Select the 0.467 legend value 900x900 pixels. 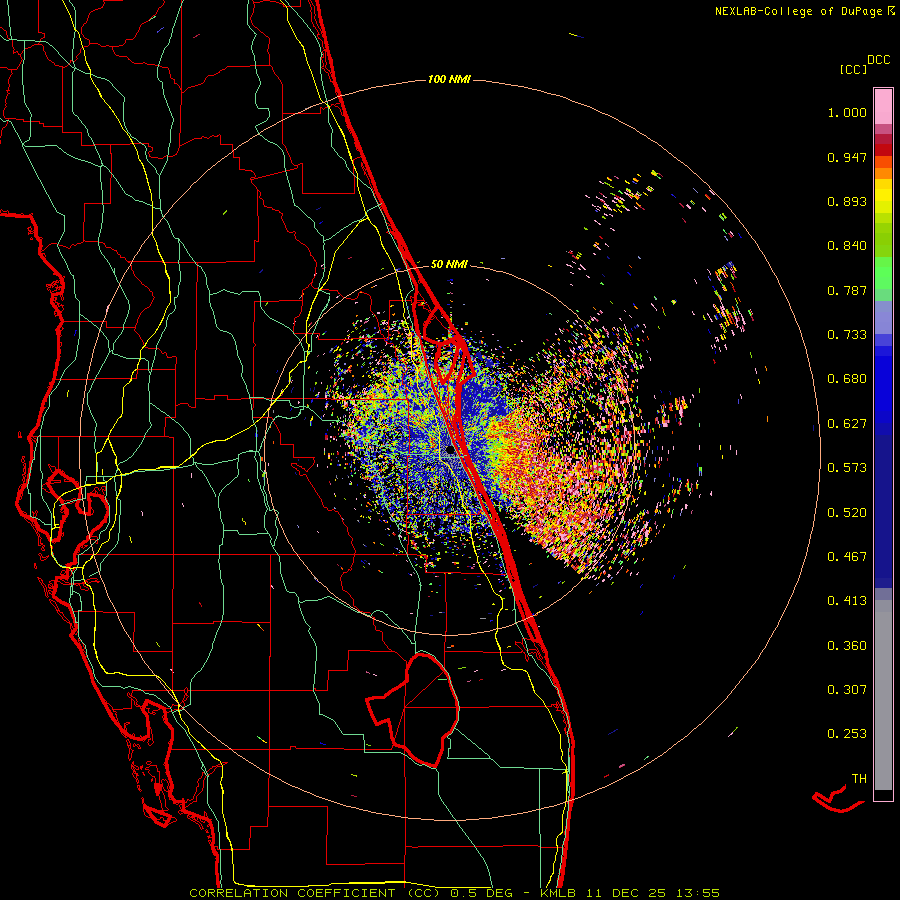[x=847, y=557]
